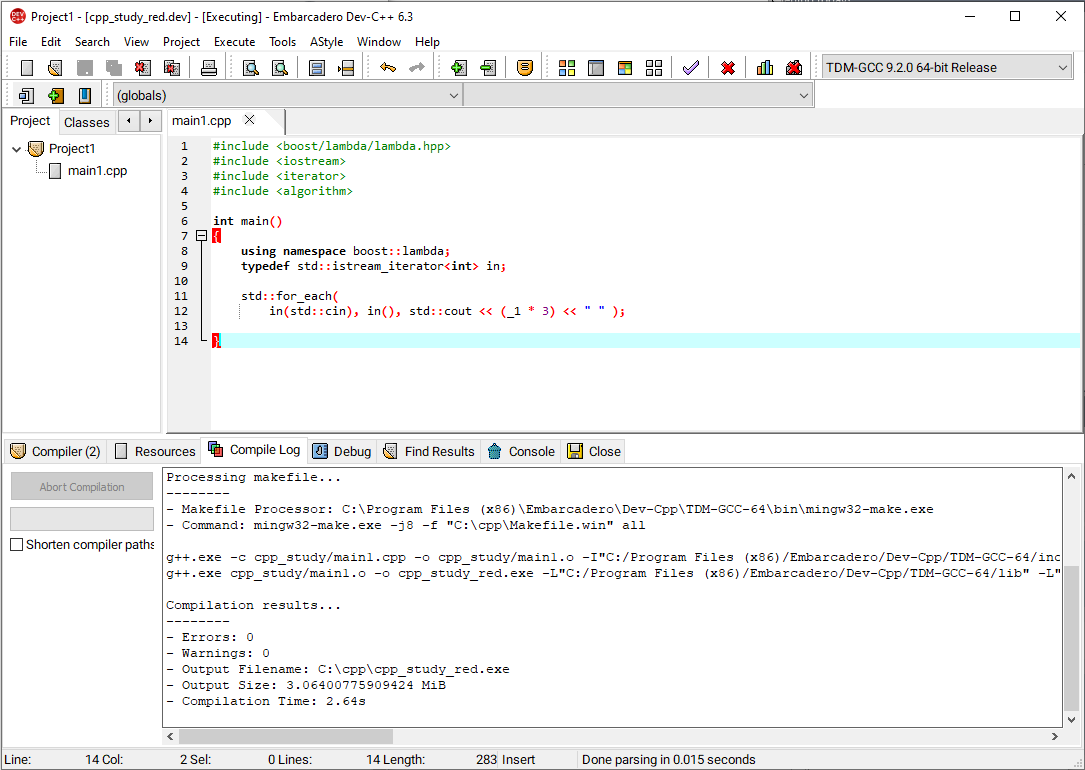
Task: Toggle Shorten compiler paths checkbox
Action: coord(17,545)
